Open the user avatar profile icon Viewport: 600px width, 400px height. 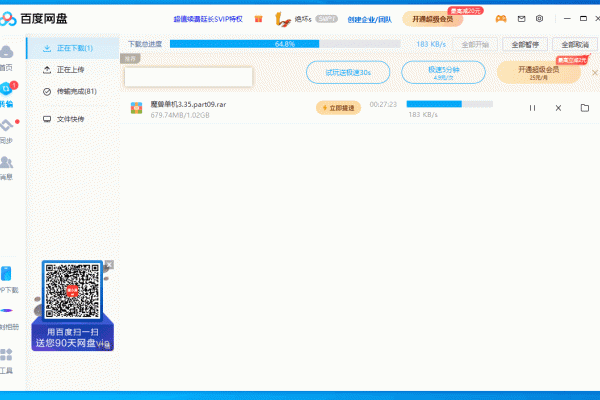click(282, 19)
